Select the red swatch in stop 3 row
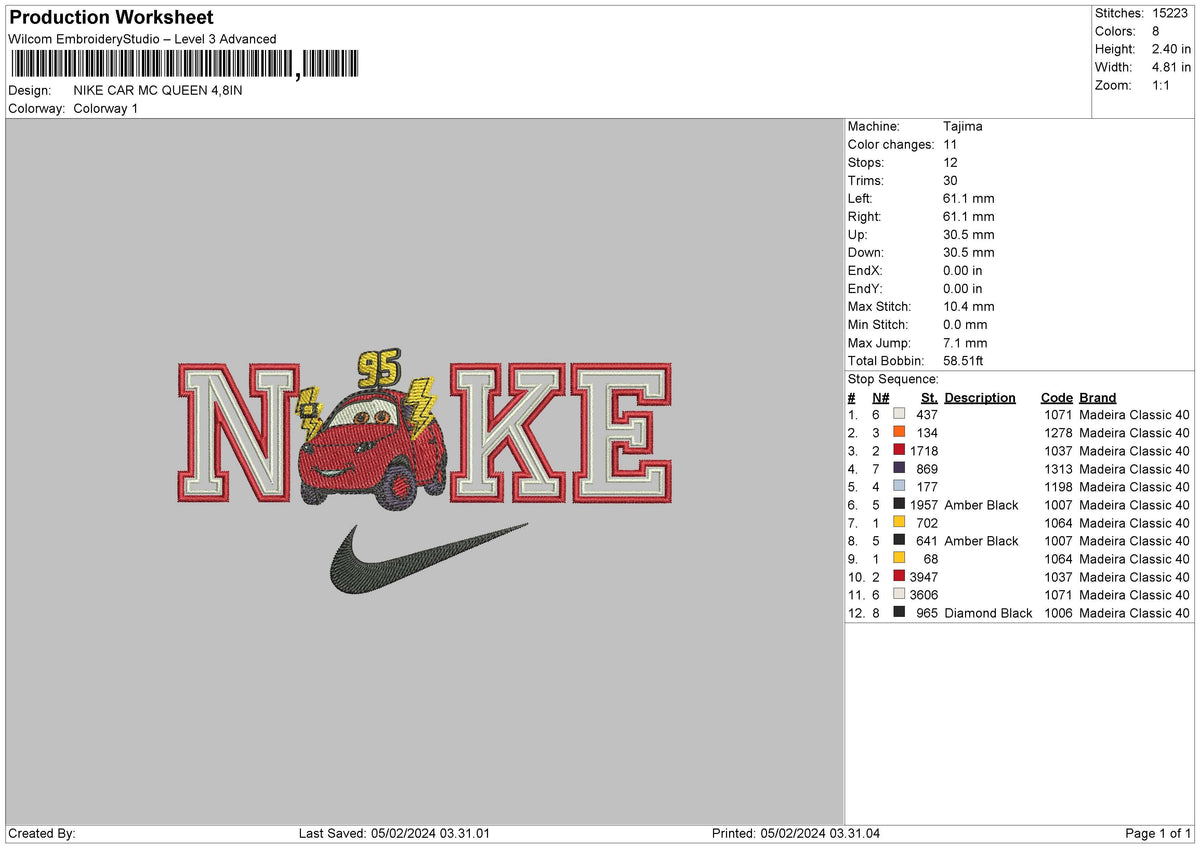The image size is (1200, 848). [899, 450]
